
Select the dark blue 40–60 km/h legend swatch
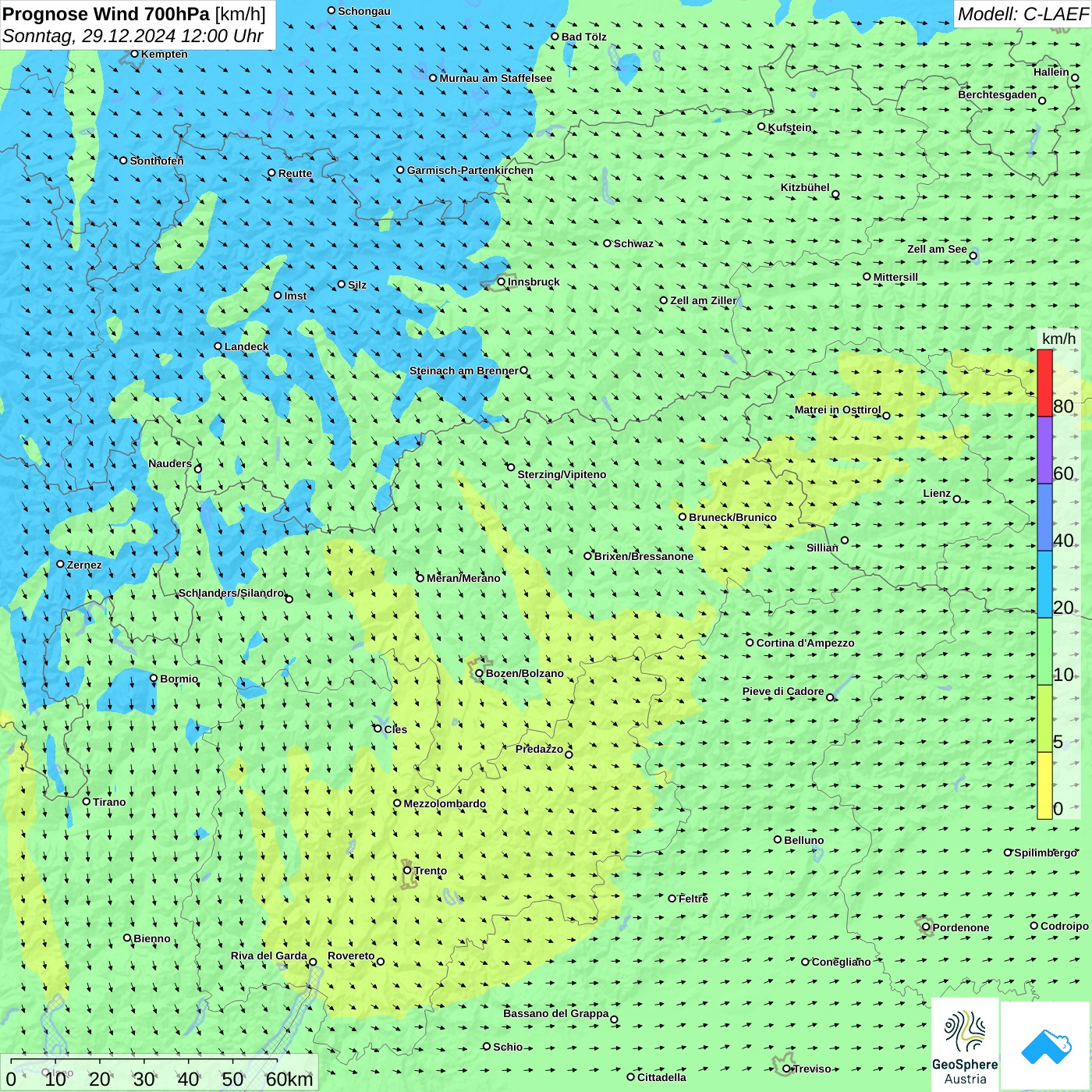(x=1044, y=517)
